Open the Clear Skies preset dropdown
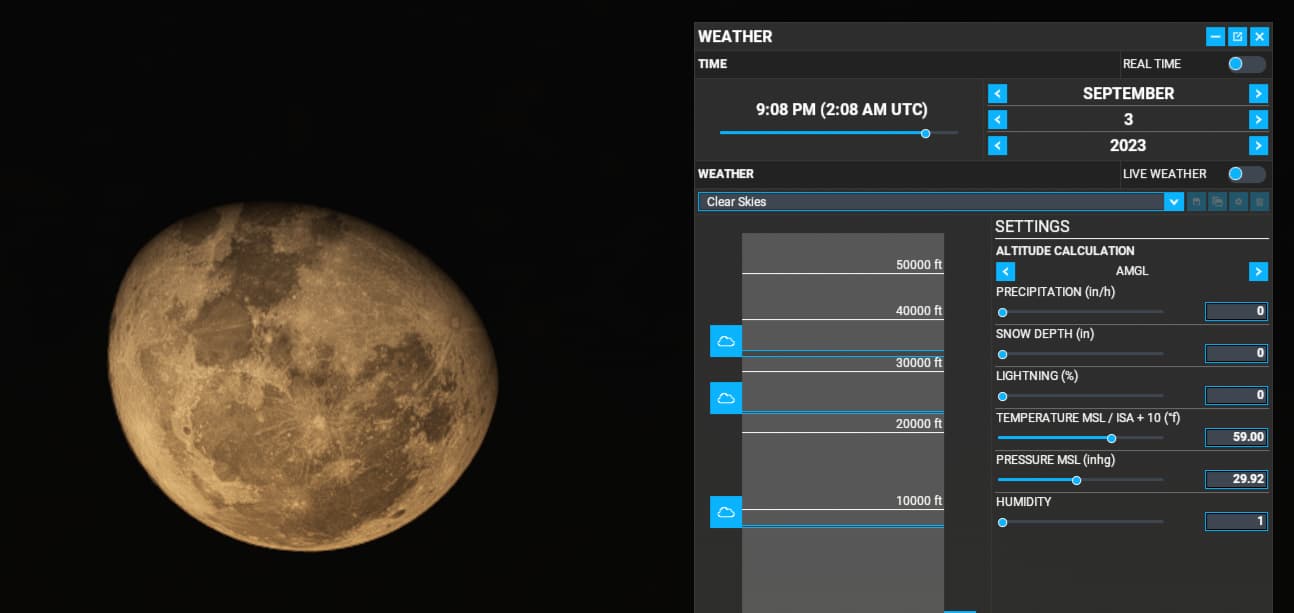The image size is (1294, 613). (940, 202)
